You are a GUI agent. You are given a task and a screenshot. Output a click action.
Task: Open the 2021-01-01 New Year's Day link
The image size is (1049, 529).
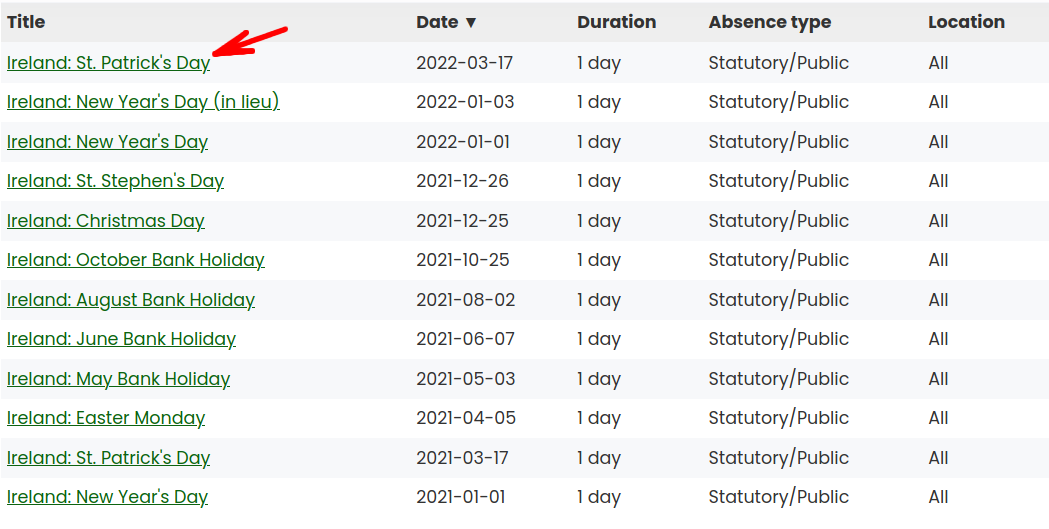(107, 497)
